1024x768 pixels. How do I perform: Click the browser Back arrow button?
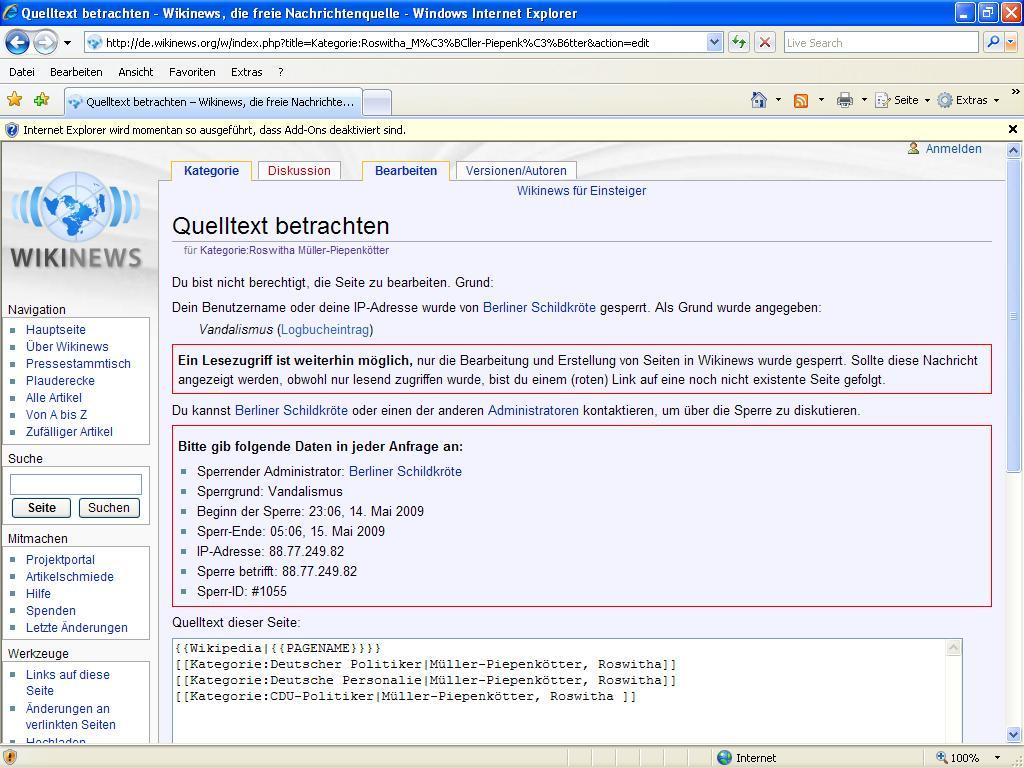18,43
